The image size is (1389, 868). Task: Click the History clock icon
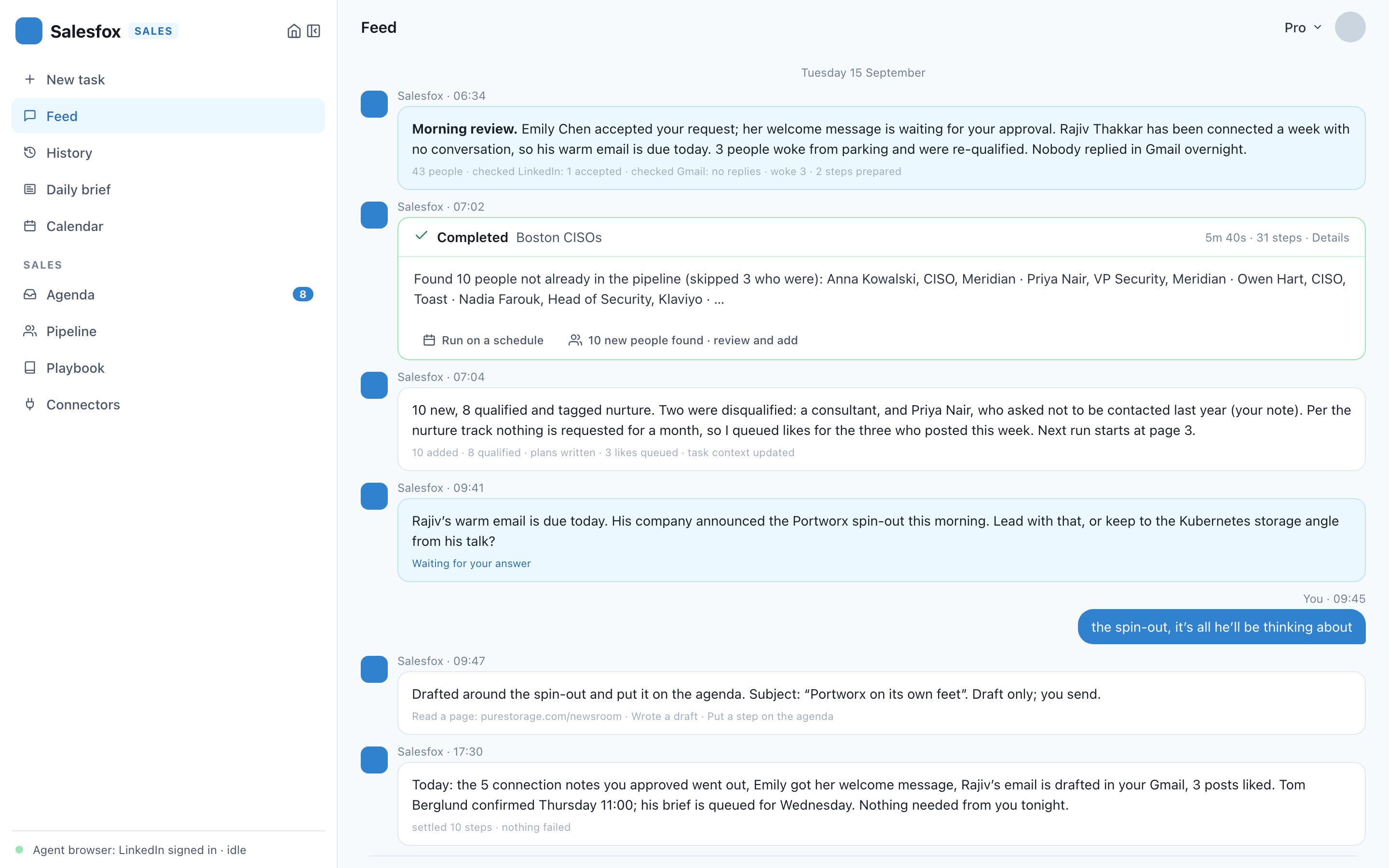tap(30, 153)
